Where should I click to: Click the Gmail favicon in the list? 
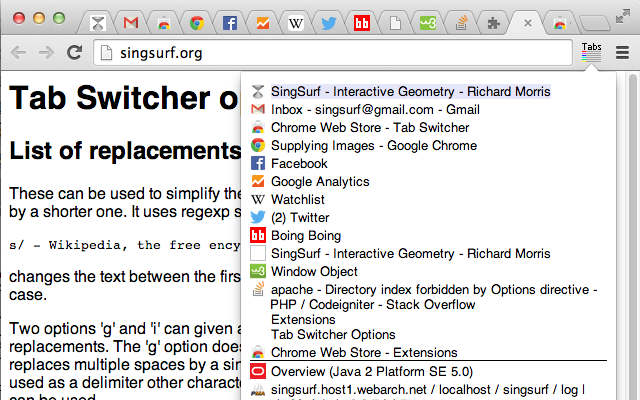[x=258, y=109]
